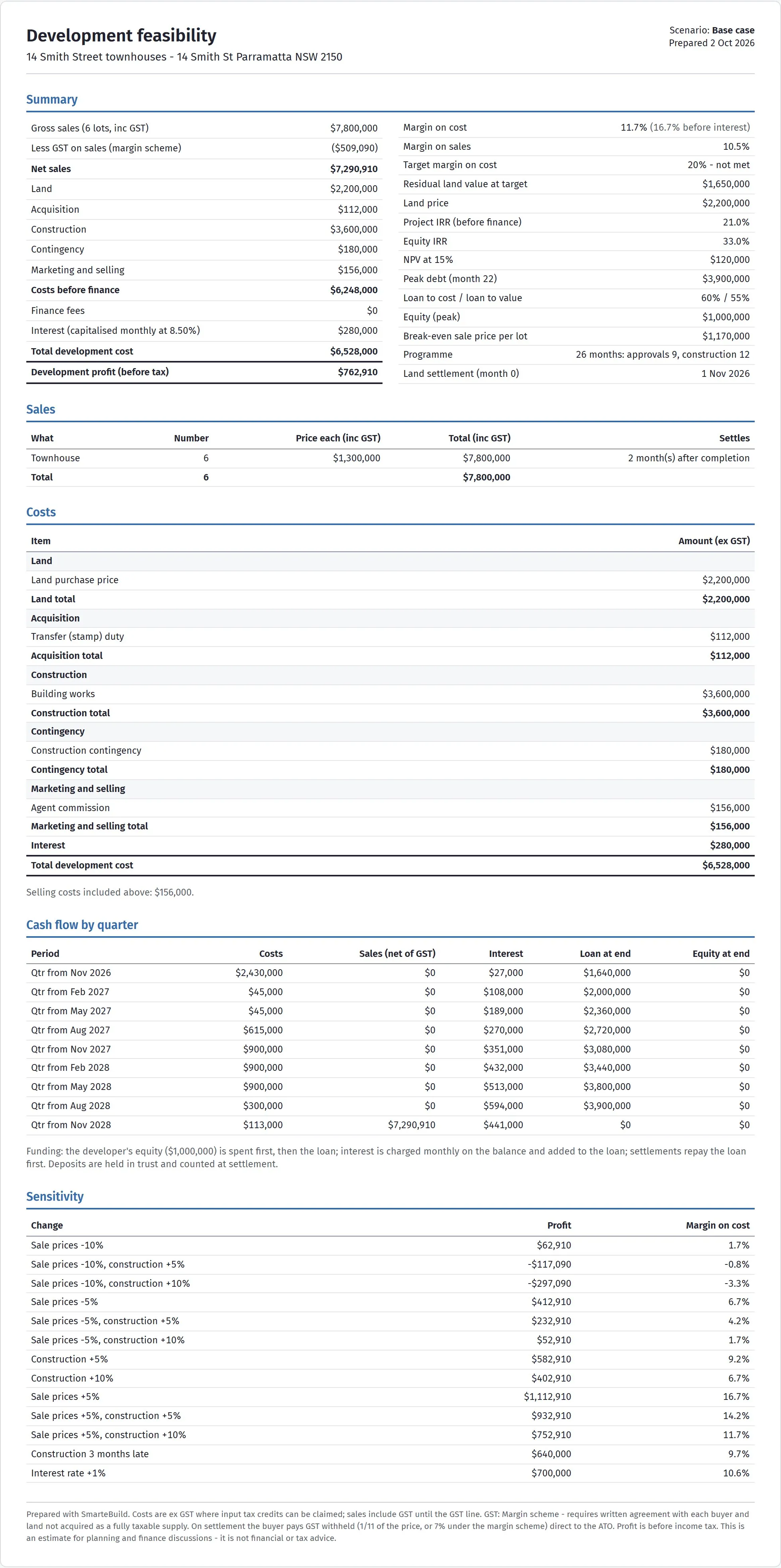Select the Sales section heading
The width and height of the screenshot is (781, 1568).
click(41, 409)
